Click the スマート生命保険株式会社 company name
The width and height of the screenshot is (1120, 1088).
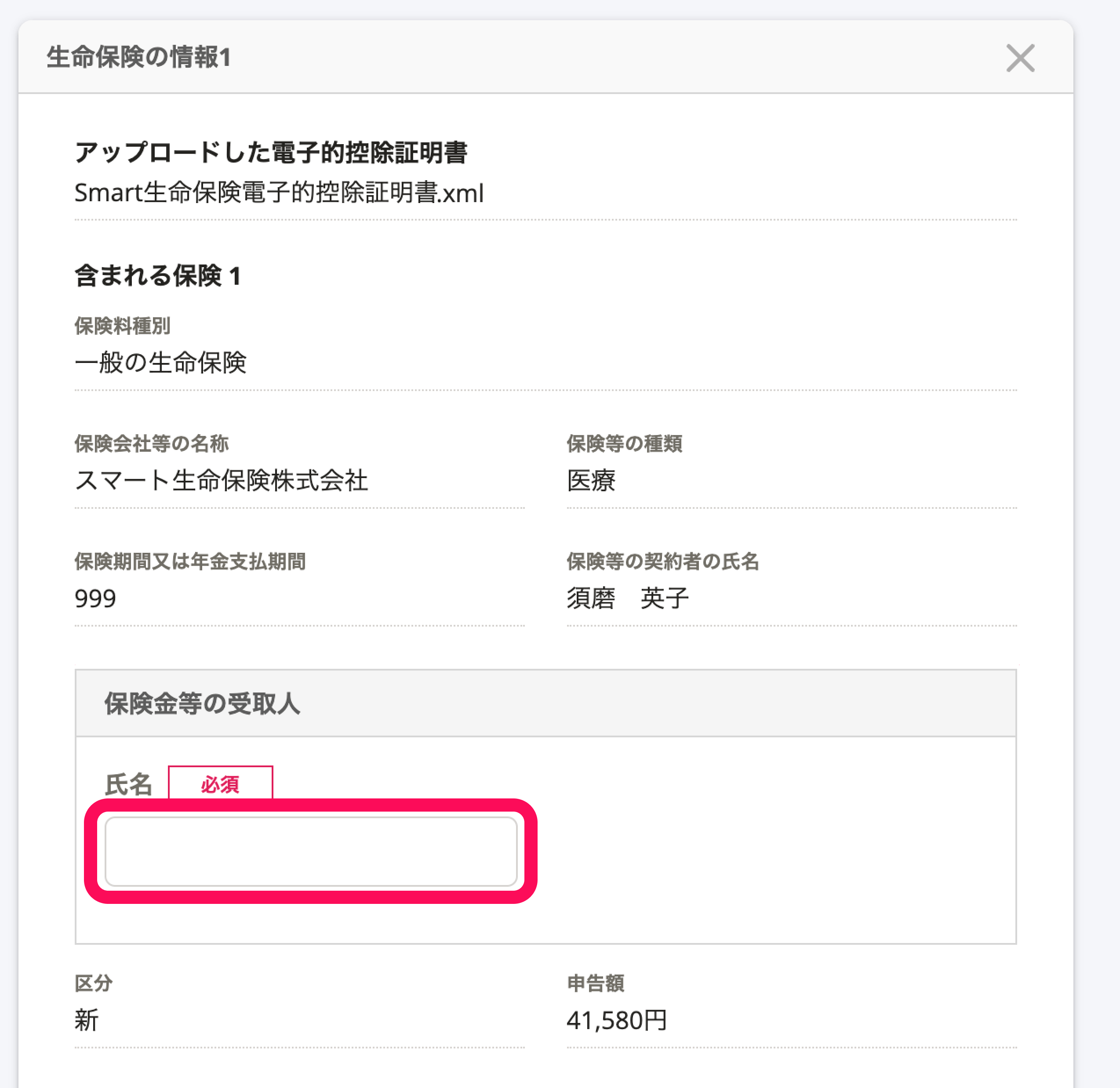coord(221,480)
